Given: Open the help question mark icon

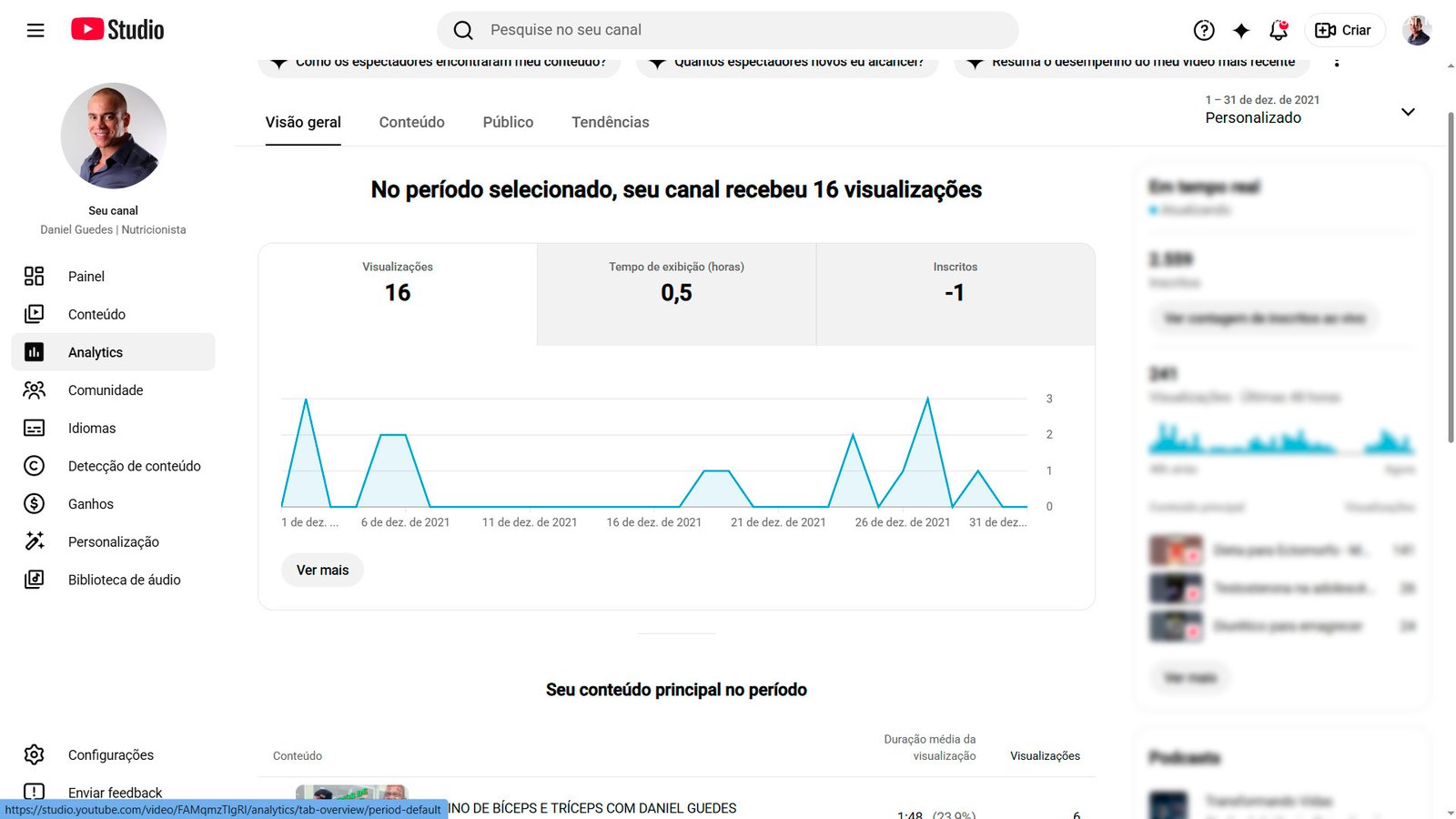Looking at the screenshot, I should 1204,30.
